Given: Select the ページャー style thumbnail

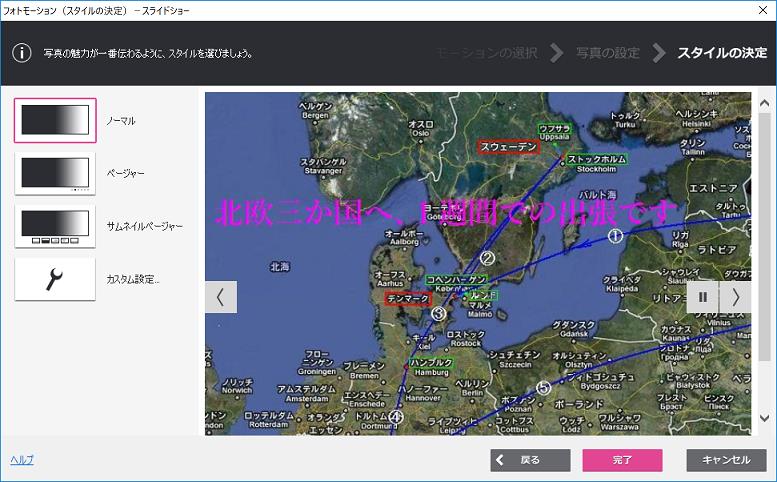Looking at the screenshot, I should pyautogui.click(x=55, y=173).
